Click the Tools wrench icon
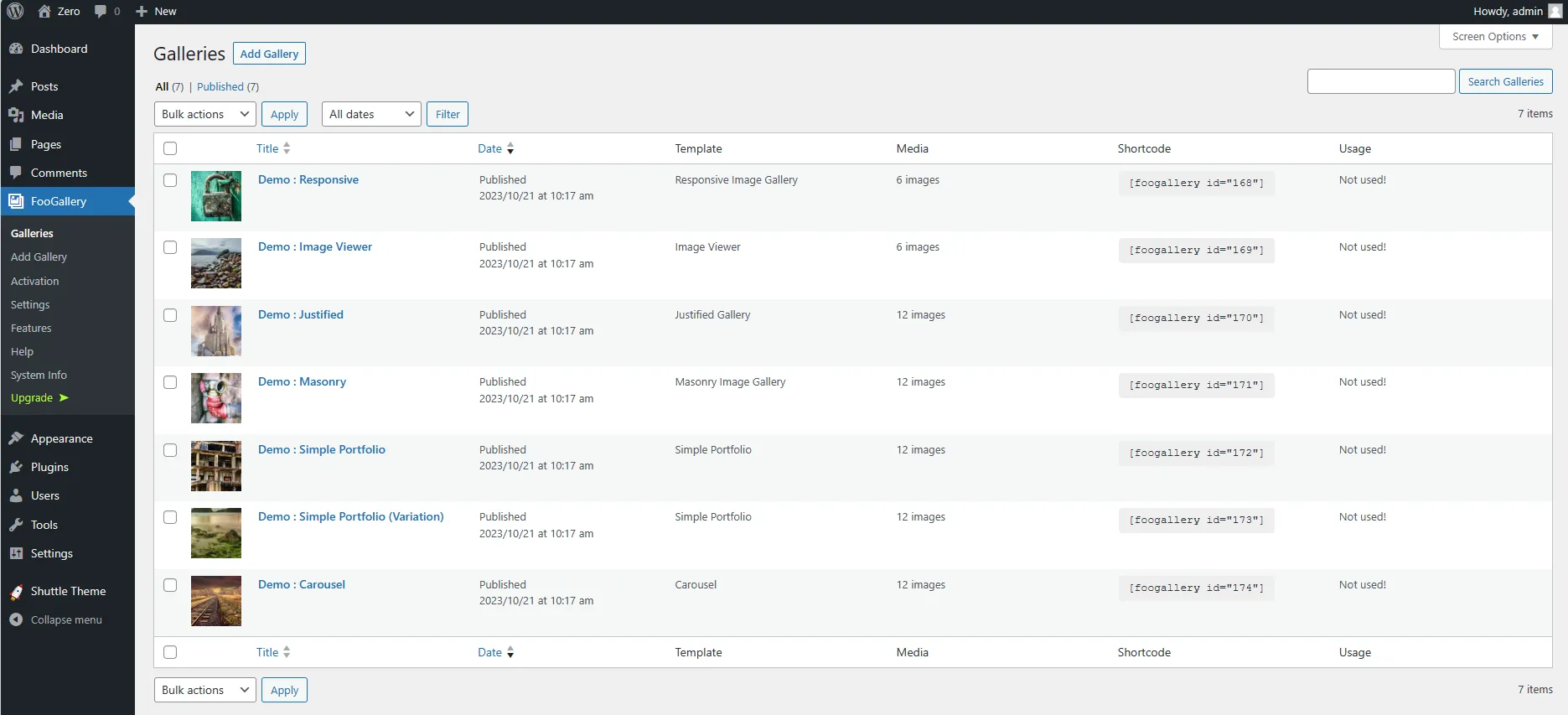The width and height of the screenshot is (1568, 715). tap(16, 525)
